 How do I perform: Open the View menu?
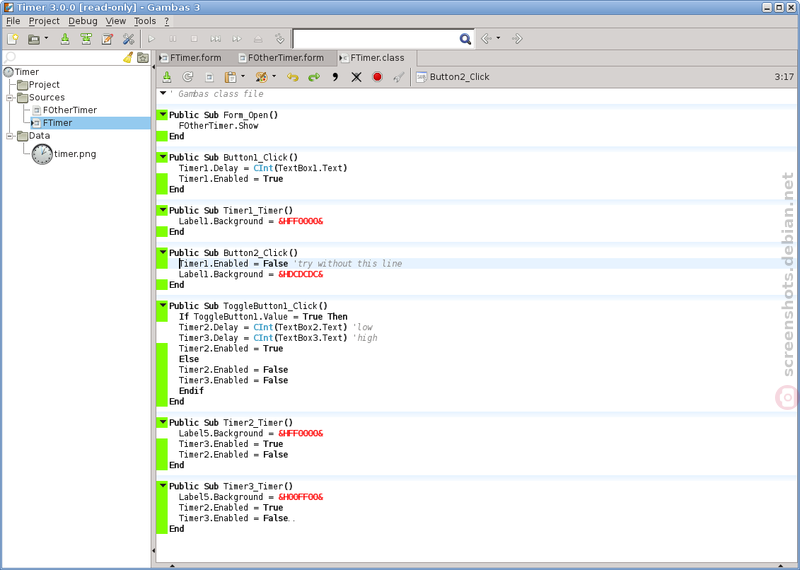click(x=116, y=21)
